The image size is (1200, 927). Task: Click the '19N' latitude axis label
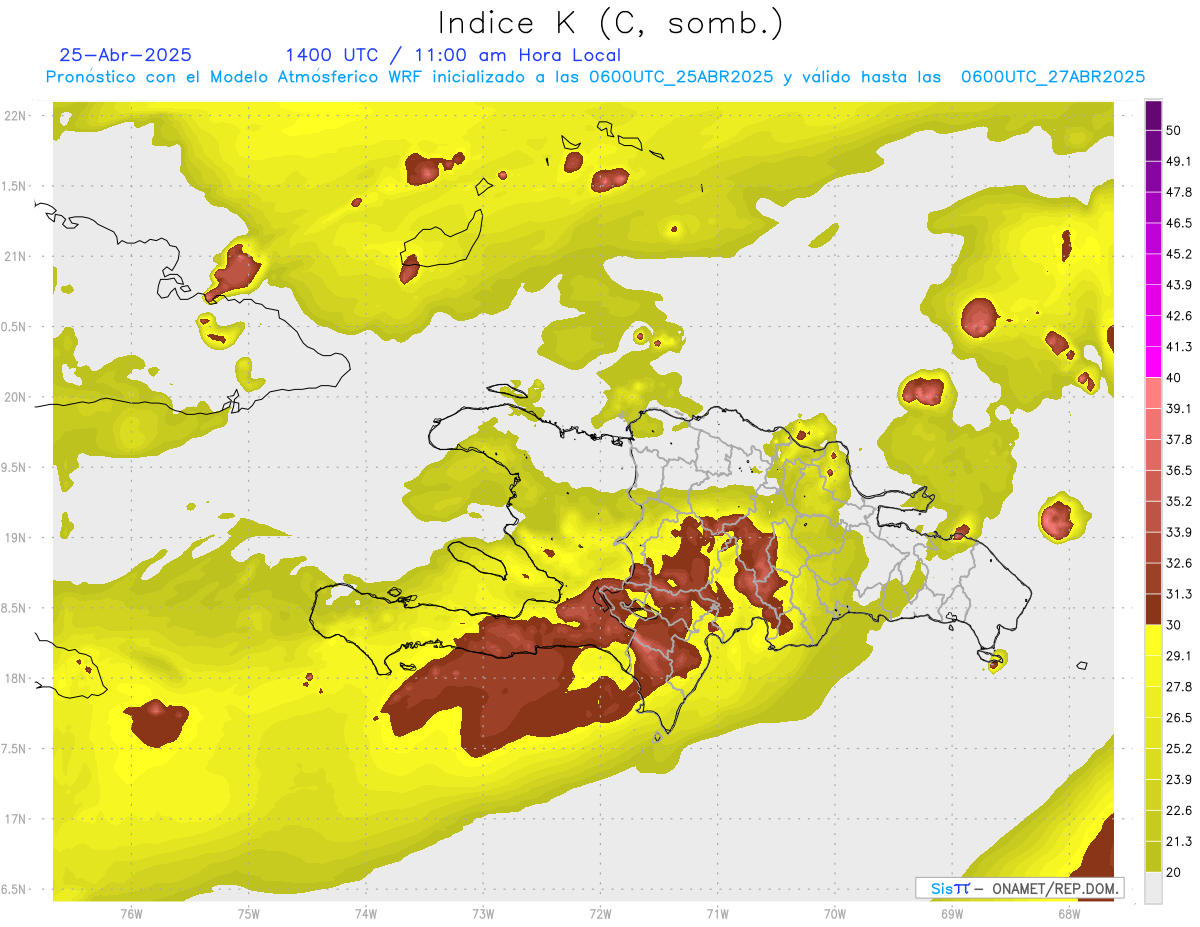16,538
